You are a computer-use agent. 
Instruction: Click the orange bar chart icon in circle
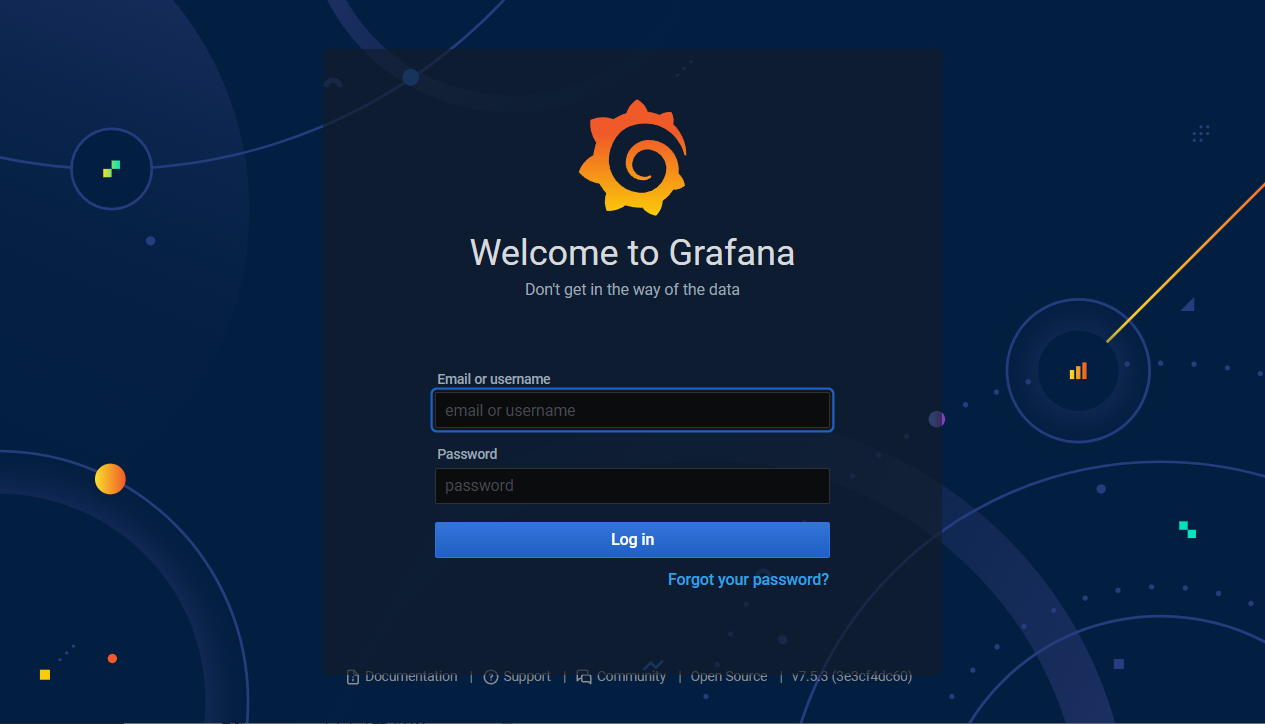(1078, 371)
